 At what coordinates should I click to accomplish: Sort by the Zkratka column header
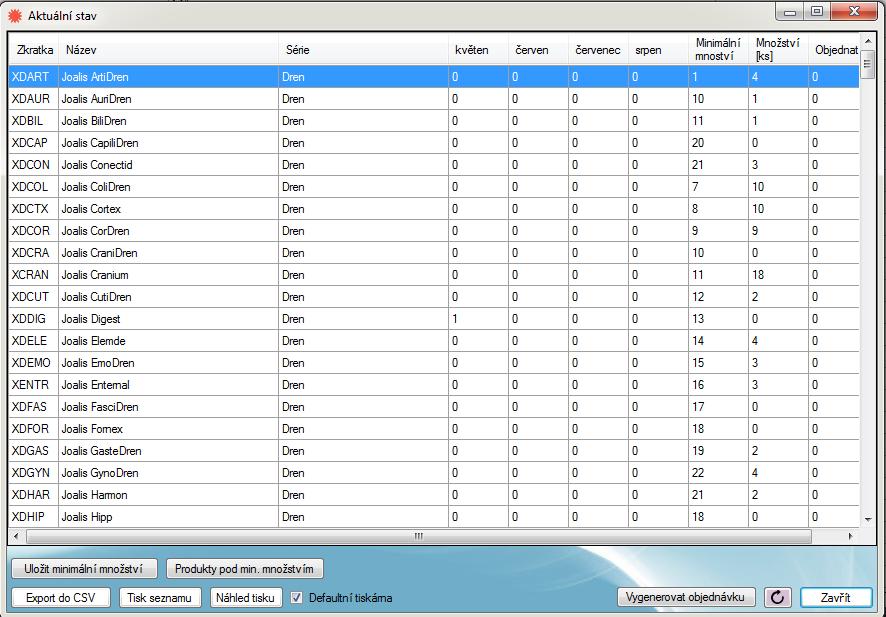[34, 50]
